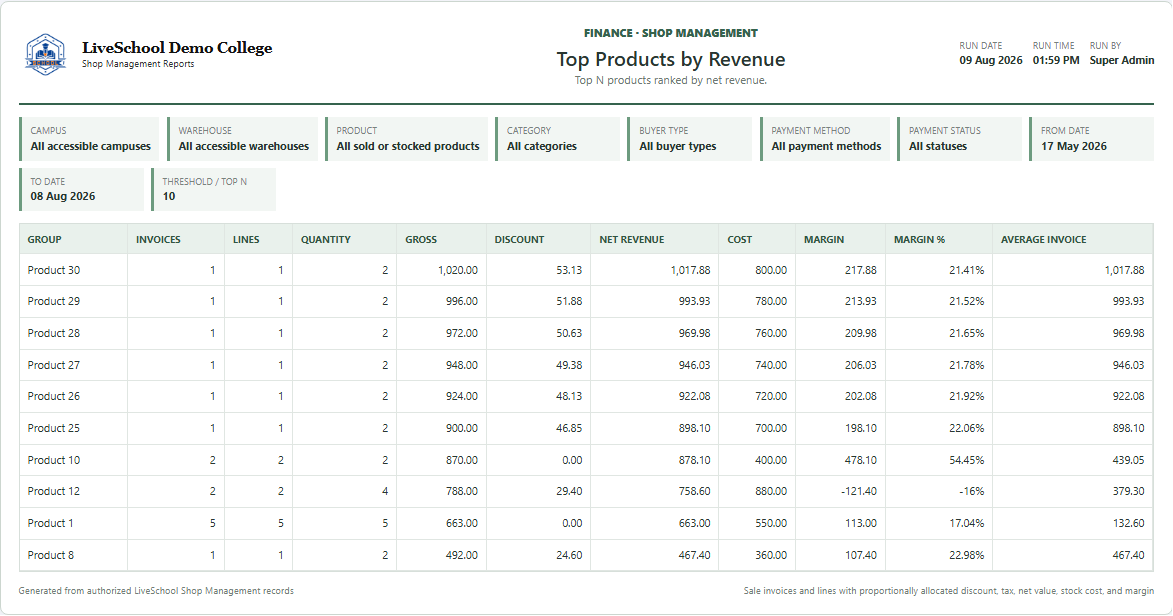Screen dimensions: 1173x616
Task: Click the footer note Generated from authorized records
Action: click(156, 591)
